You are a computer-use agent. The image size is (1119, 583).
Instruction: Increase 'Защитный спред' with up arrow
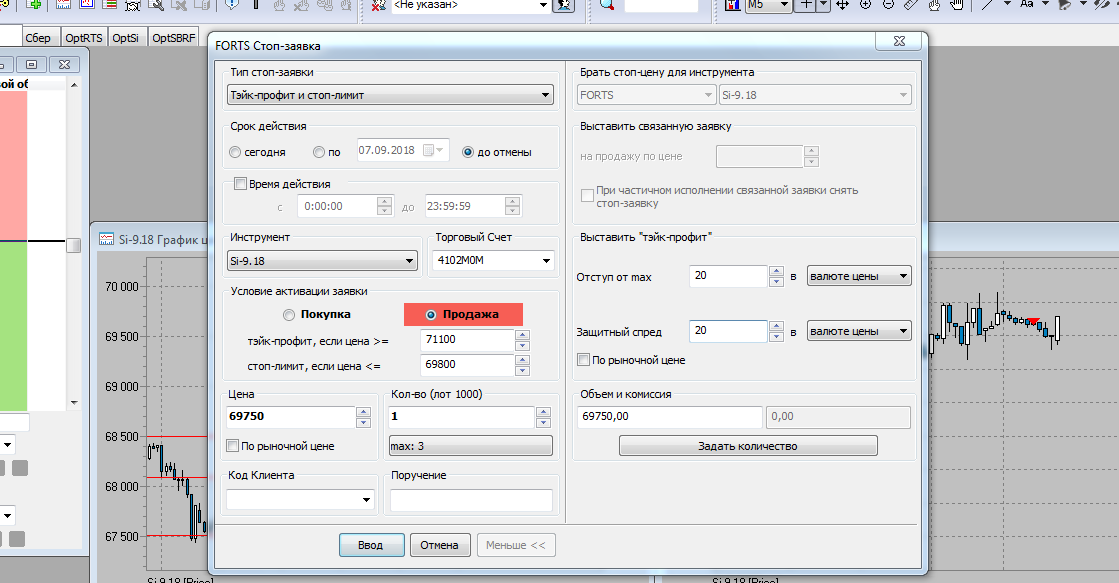tap(776, 326)
